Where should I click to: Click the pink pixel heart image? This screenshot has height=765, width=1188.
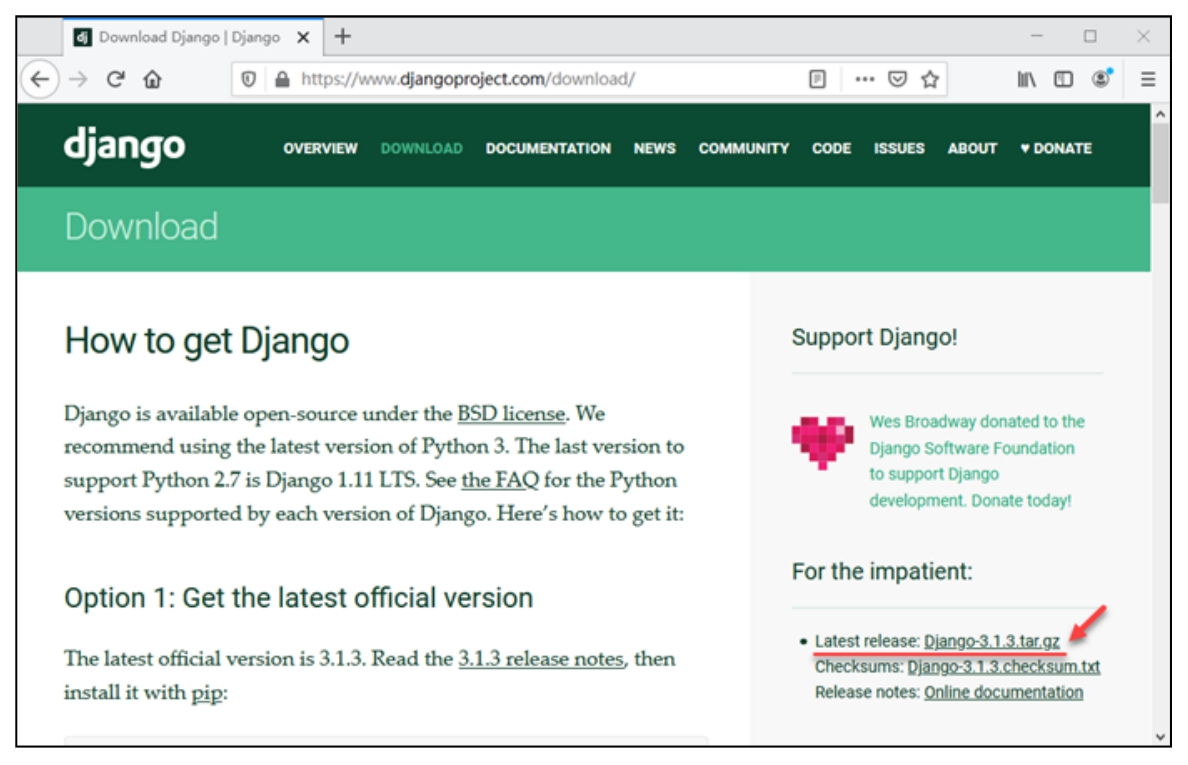point(822,442)
